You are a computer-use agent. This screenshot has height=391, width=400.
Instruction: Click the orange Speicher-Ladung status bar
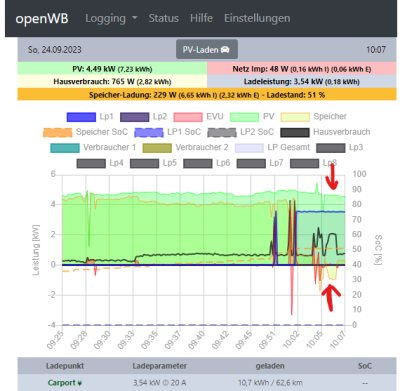pos(207,95)
